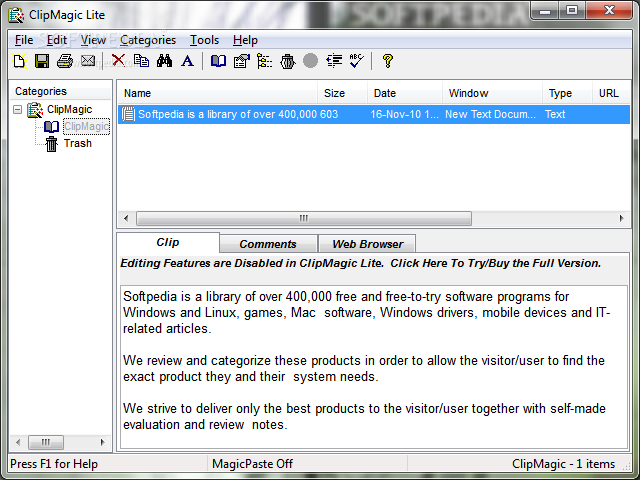Viewport: 640px width, 480px height.
Task: Click clip list horizontal scrollbar thumb
Action: click(304, 218)
